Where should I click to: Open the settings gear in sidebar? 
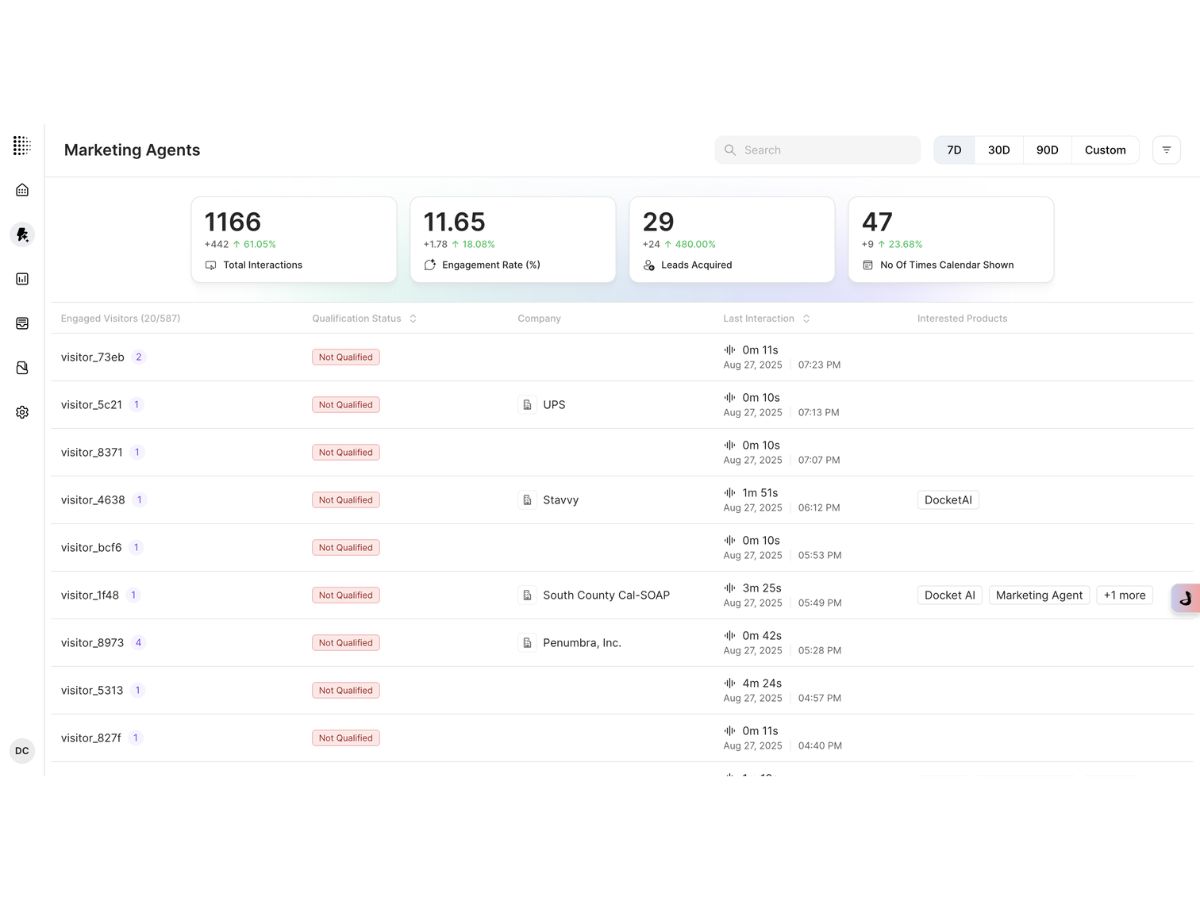(22, 412)
